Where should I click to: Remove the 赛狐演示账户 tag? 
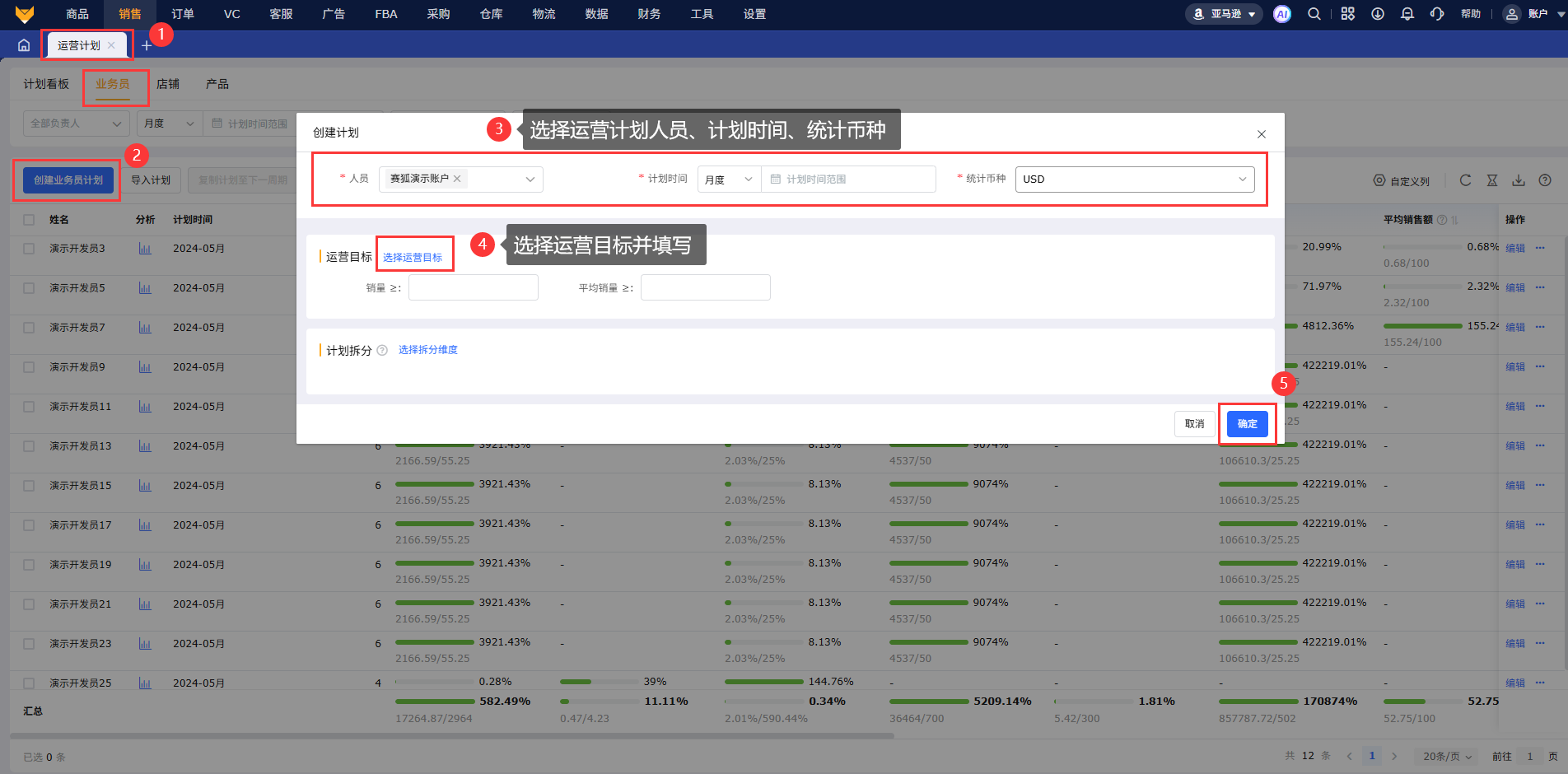click(457, 179)
